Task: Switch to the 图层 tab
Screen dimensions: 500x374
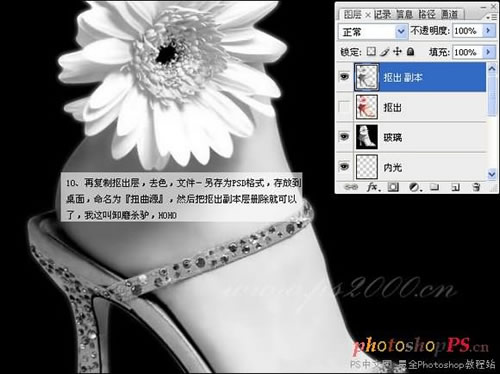Action: [353, 14]
